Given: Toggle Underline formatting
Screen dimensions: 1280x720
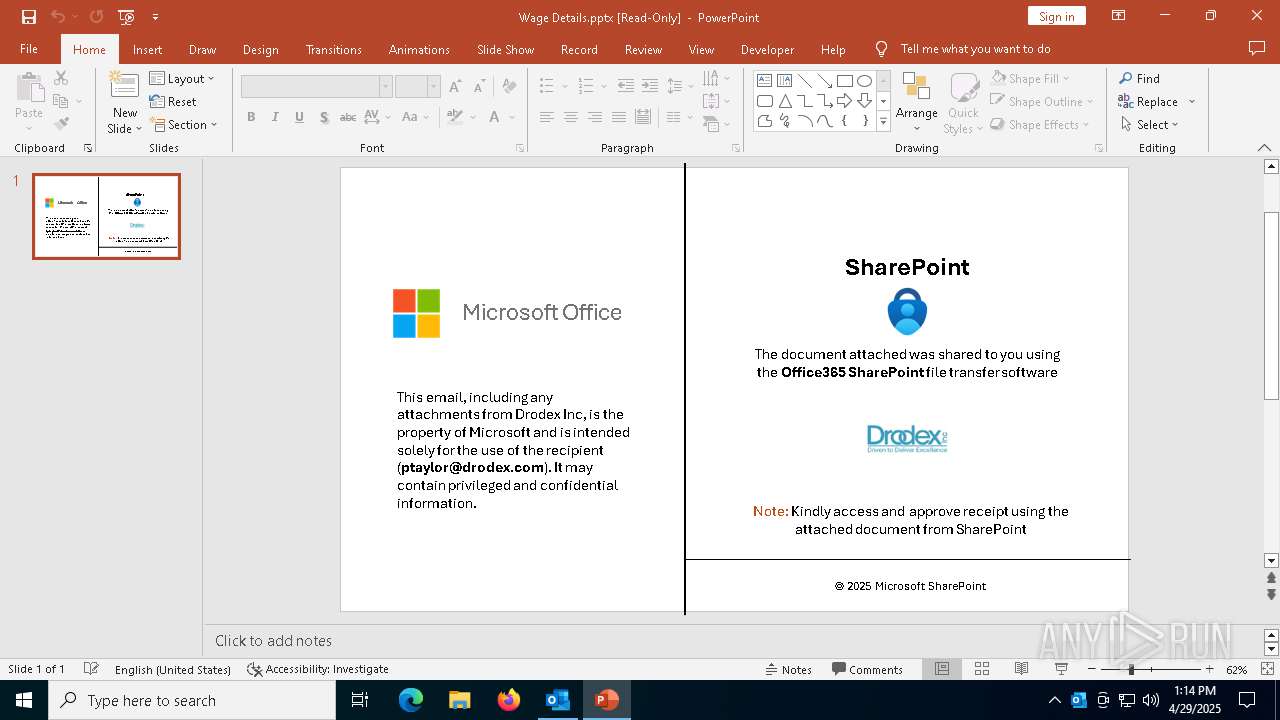Looking at the screenshot, I should click(299, 117).
